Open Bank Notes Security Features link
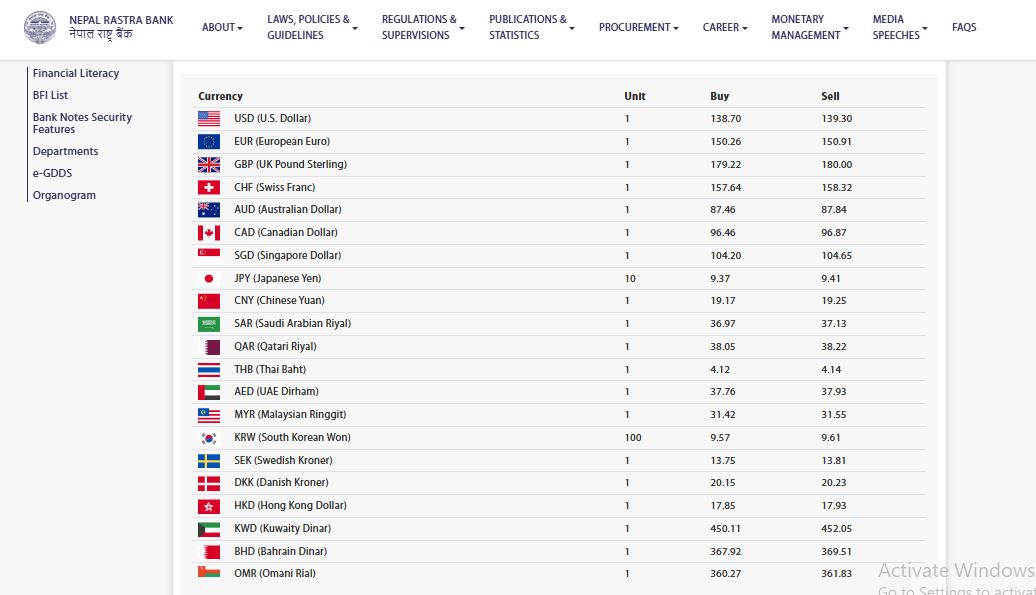 [83, 123]
